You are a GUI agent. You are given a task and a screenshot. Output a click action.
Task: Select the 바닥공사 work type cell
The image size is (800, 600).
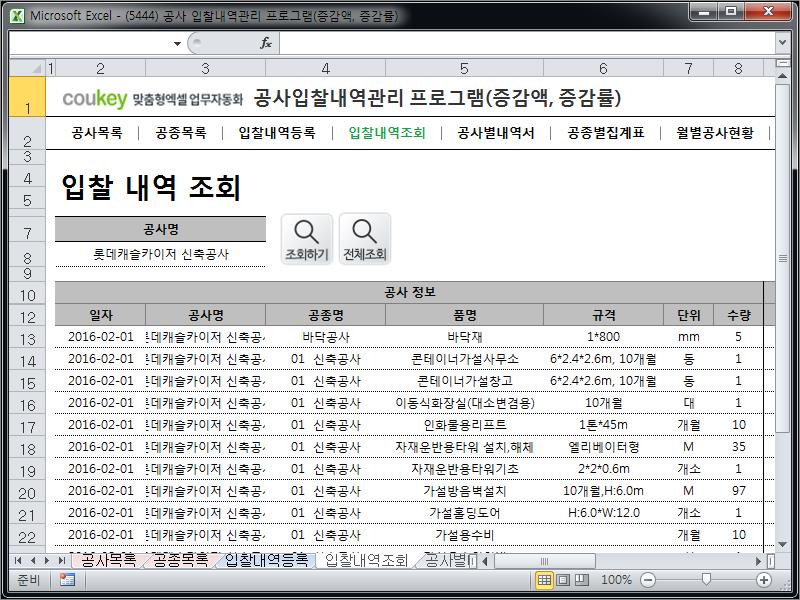tap(326, 337)
